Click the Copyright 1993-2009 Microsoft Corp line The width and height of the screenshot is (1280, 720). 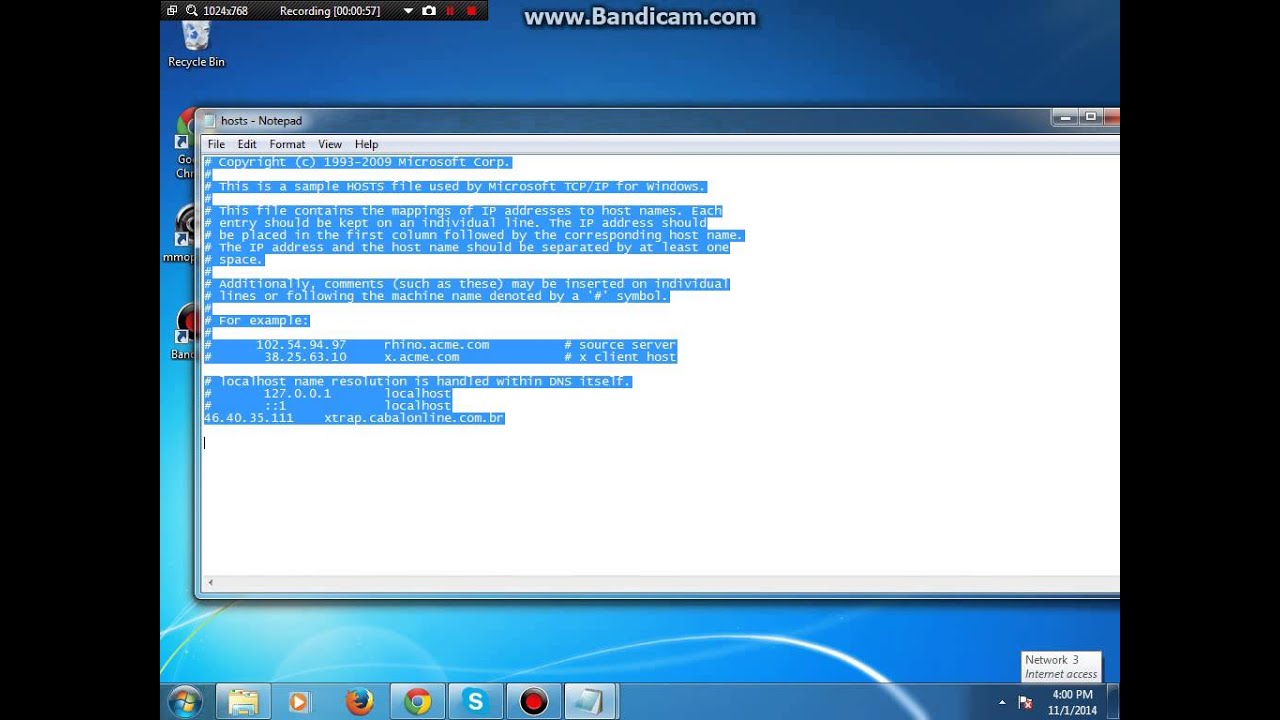click(x=358, y=162)
